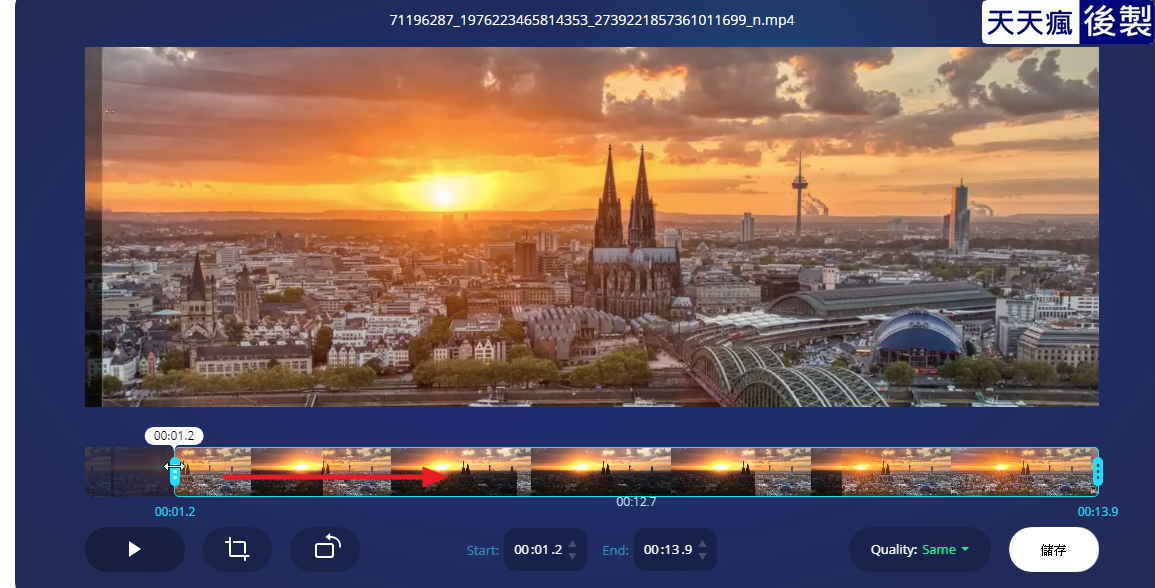Viewport: 1155px width, 588px height.
Task: Click the 00:13.9 end time label
Action: (1098, 511)
